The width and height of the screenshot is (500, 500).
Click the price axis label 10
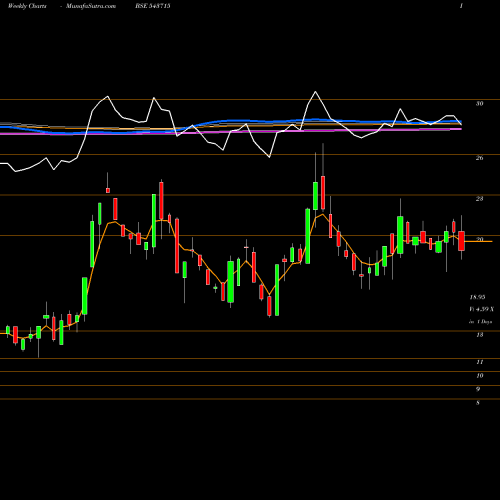point(480,376)
